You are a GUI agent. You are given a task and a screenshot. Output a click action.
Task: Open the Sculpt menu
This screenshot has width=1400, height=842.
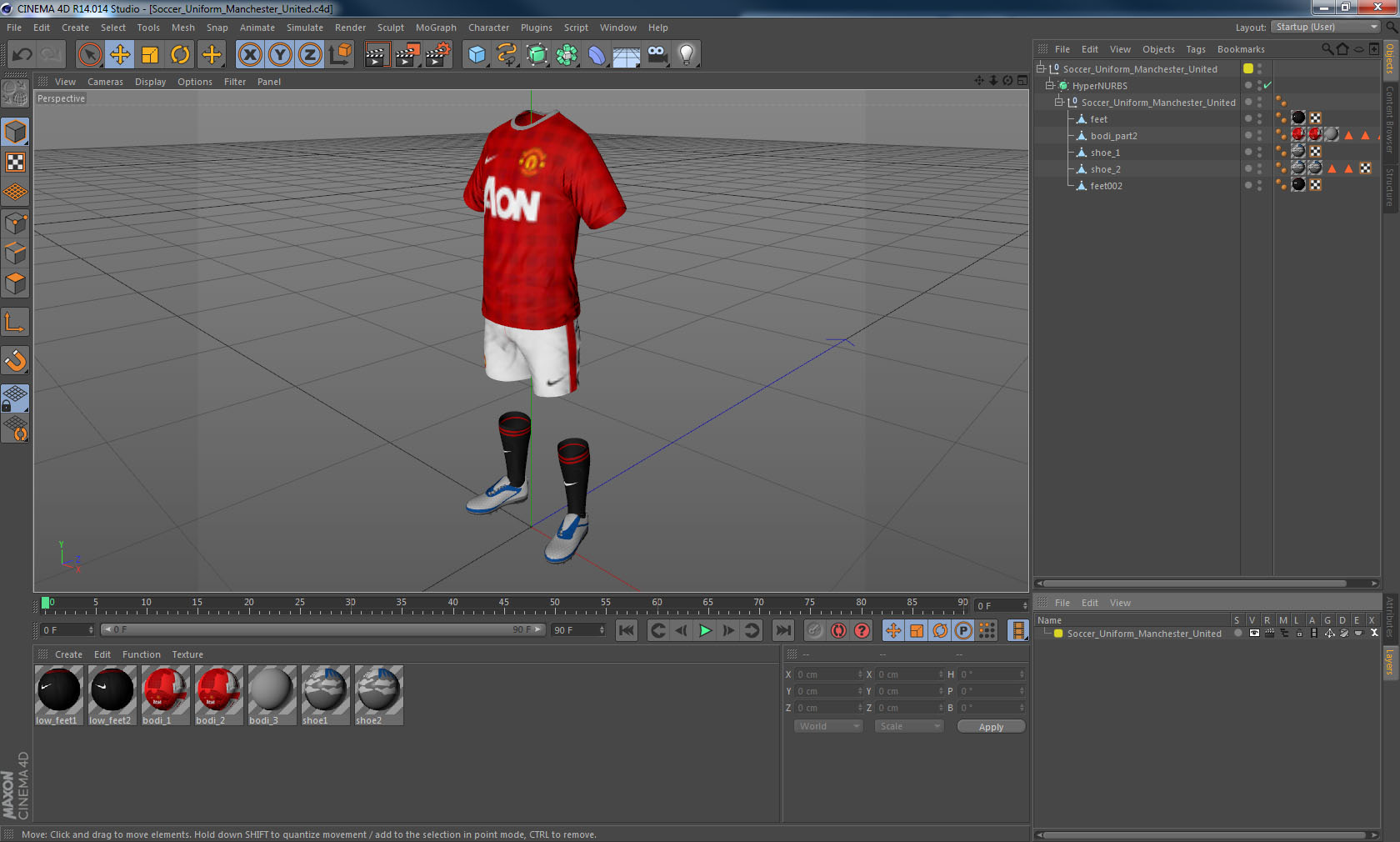[390, 28]
